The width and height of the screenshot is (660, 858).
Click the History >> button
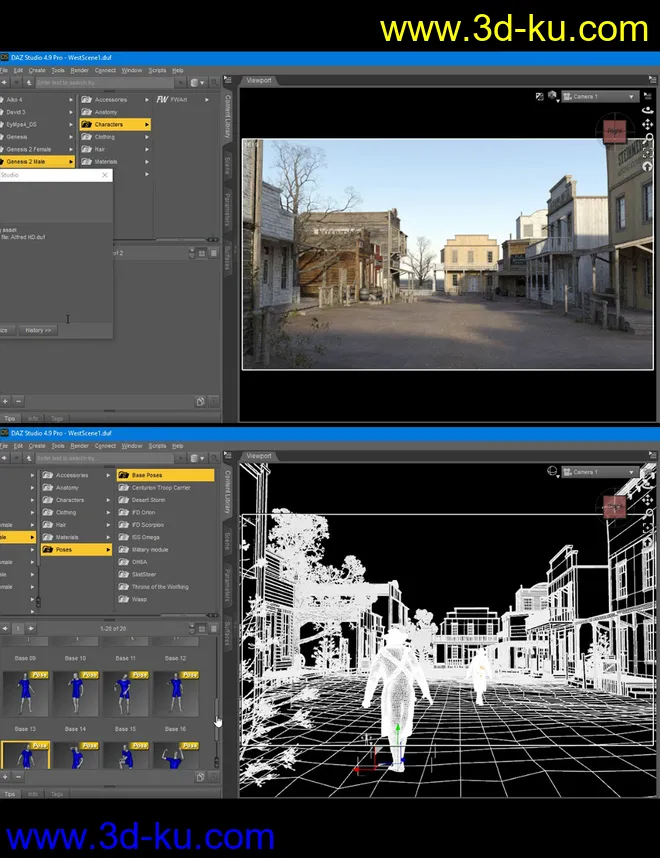coord(39,330)
